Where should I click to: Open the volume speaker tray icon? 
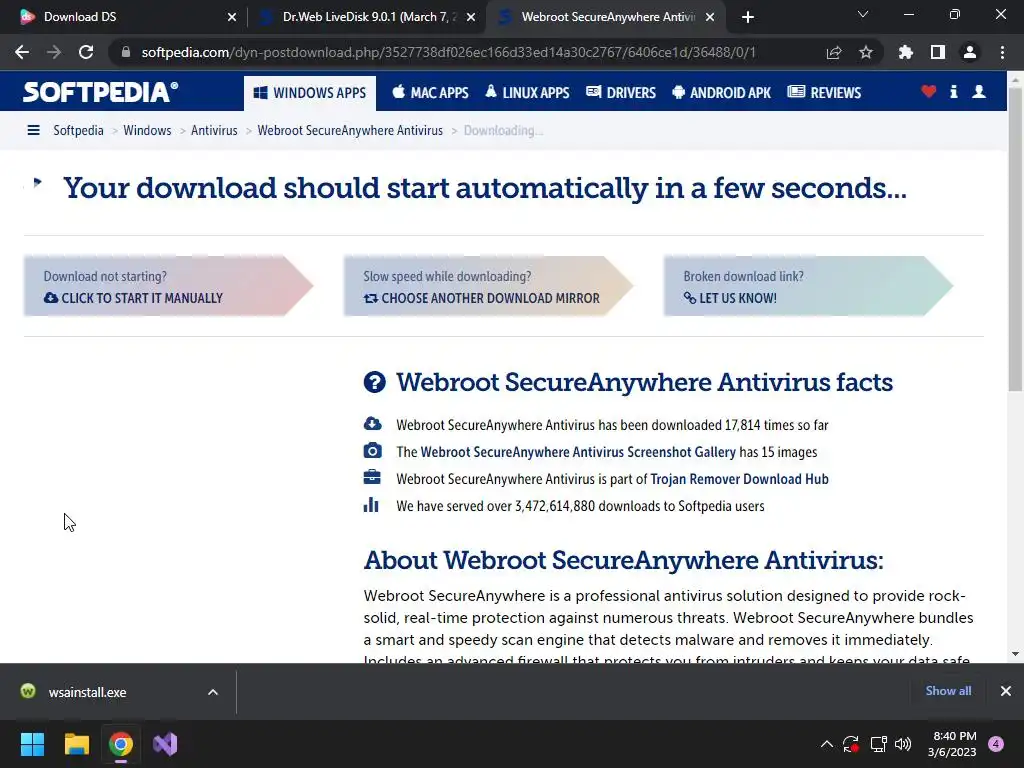(903, 744)
